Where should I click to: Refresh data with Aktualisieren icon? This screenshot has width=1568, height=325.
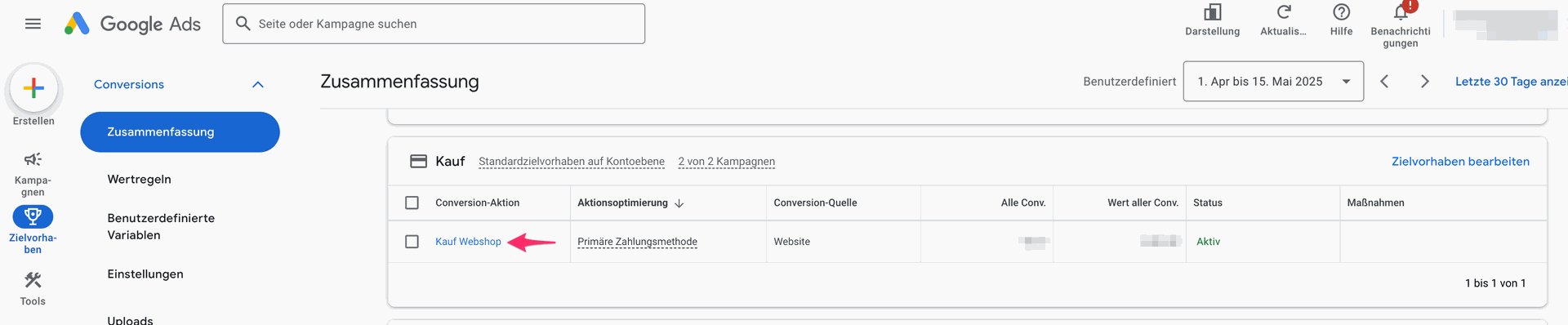(1284, 12)
